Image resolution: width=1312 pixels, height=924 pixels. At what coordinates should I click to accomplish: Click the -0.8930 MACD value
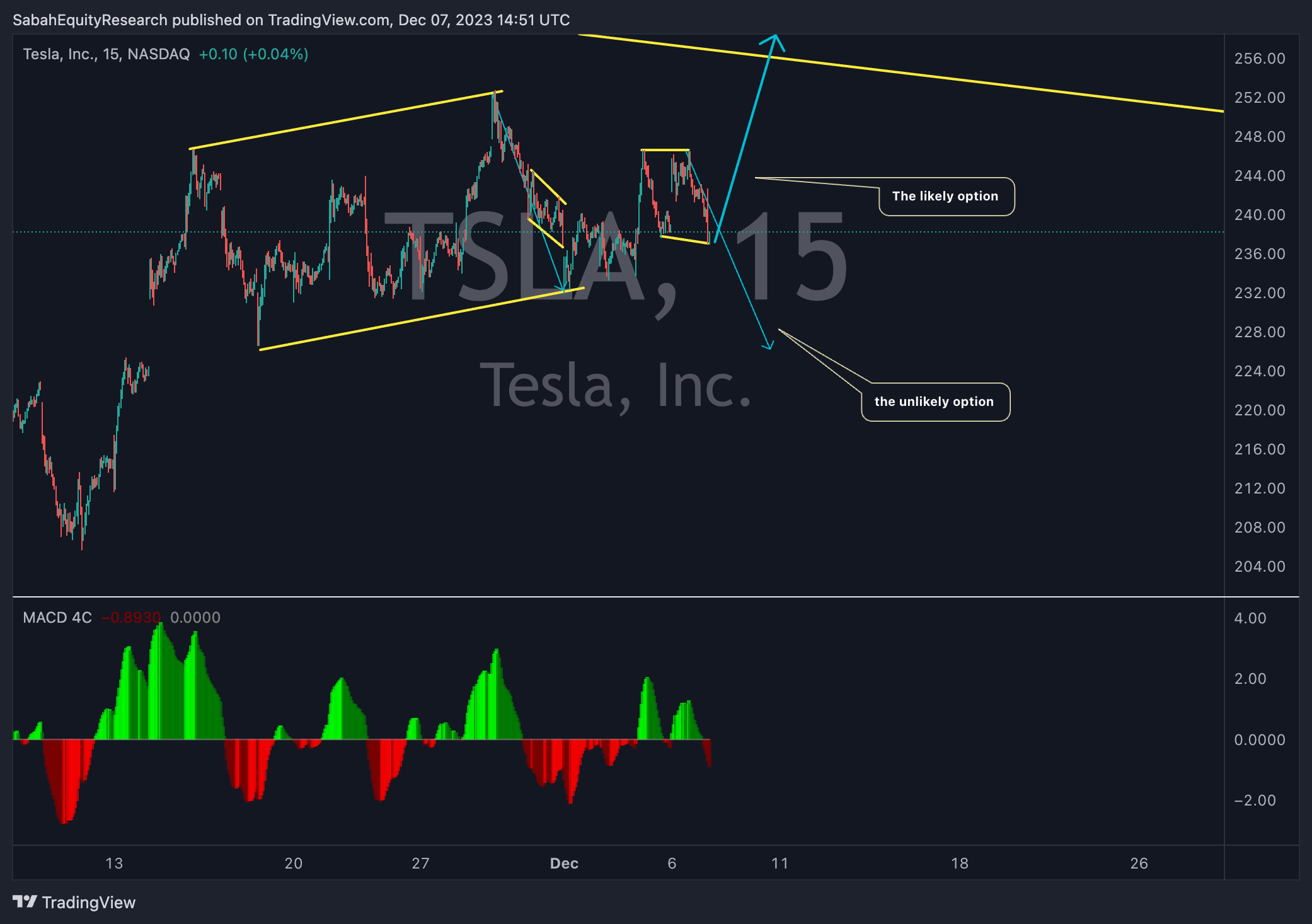(x=132, y=617)
